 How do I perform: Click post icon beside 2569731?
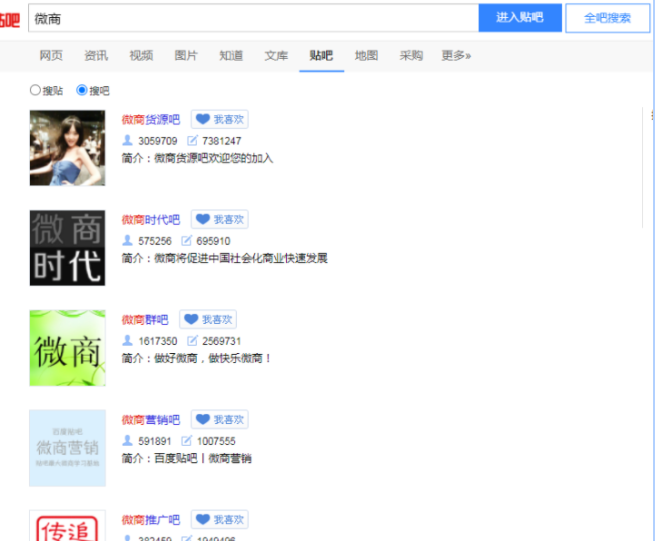(192, 340)
